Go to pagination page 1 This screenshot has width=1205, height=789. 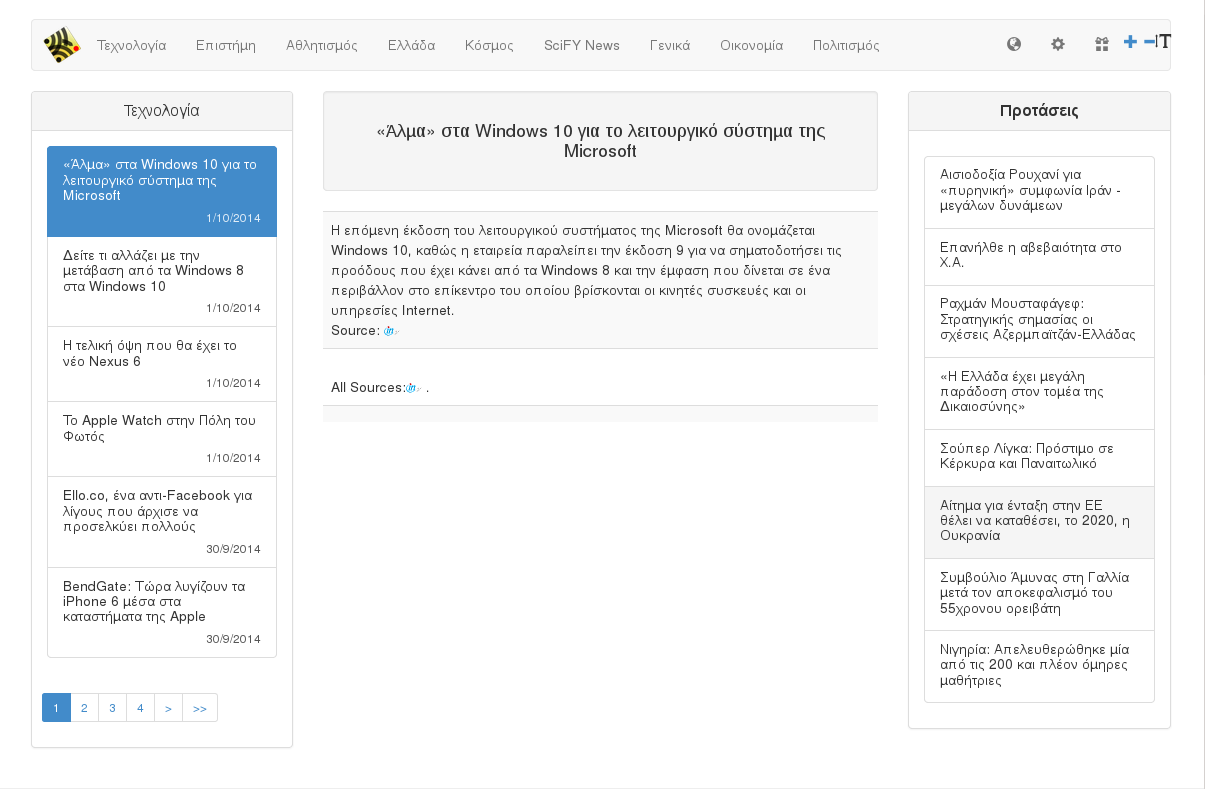tap(56, 708)
